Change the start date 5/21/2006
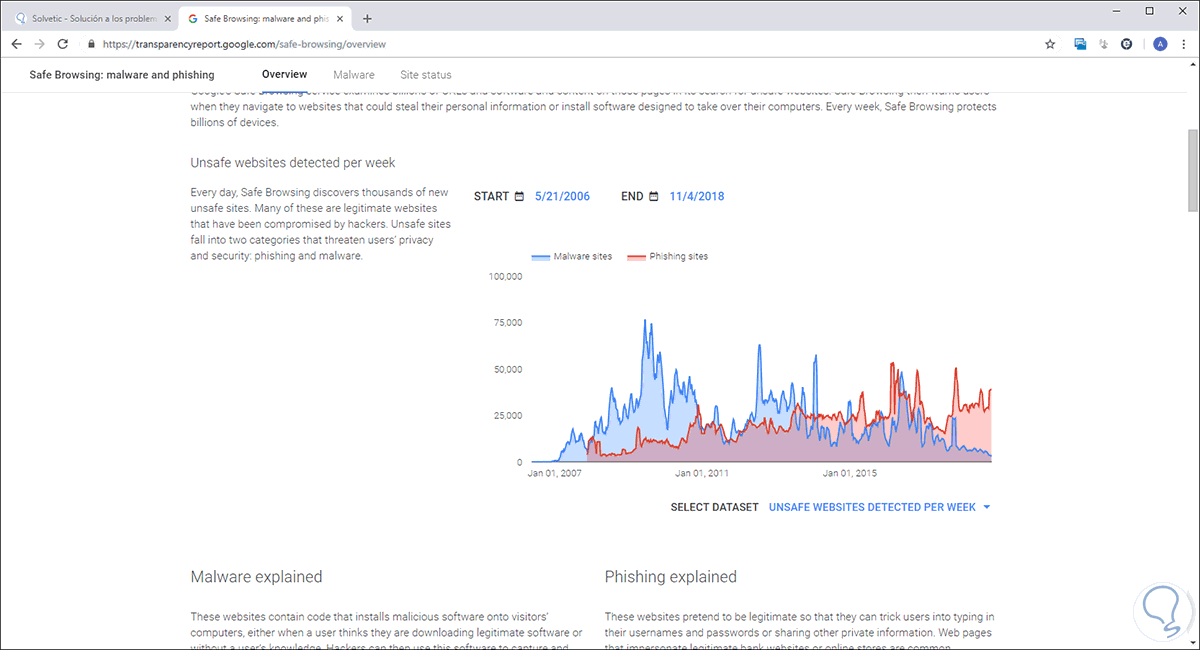 click(x=562, y=197)
